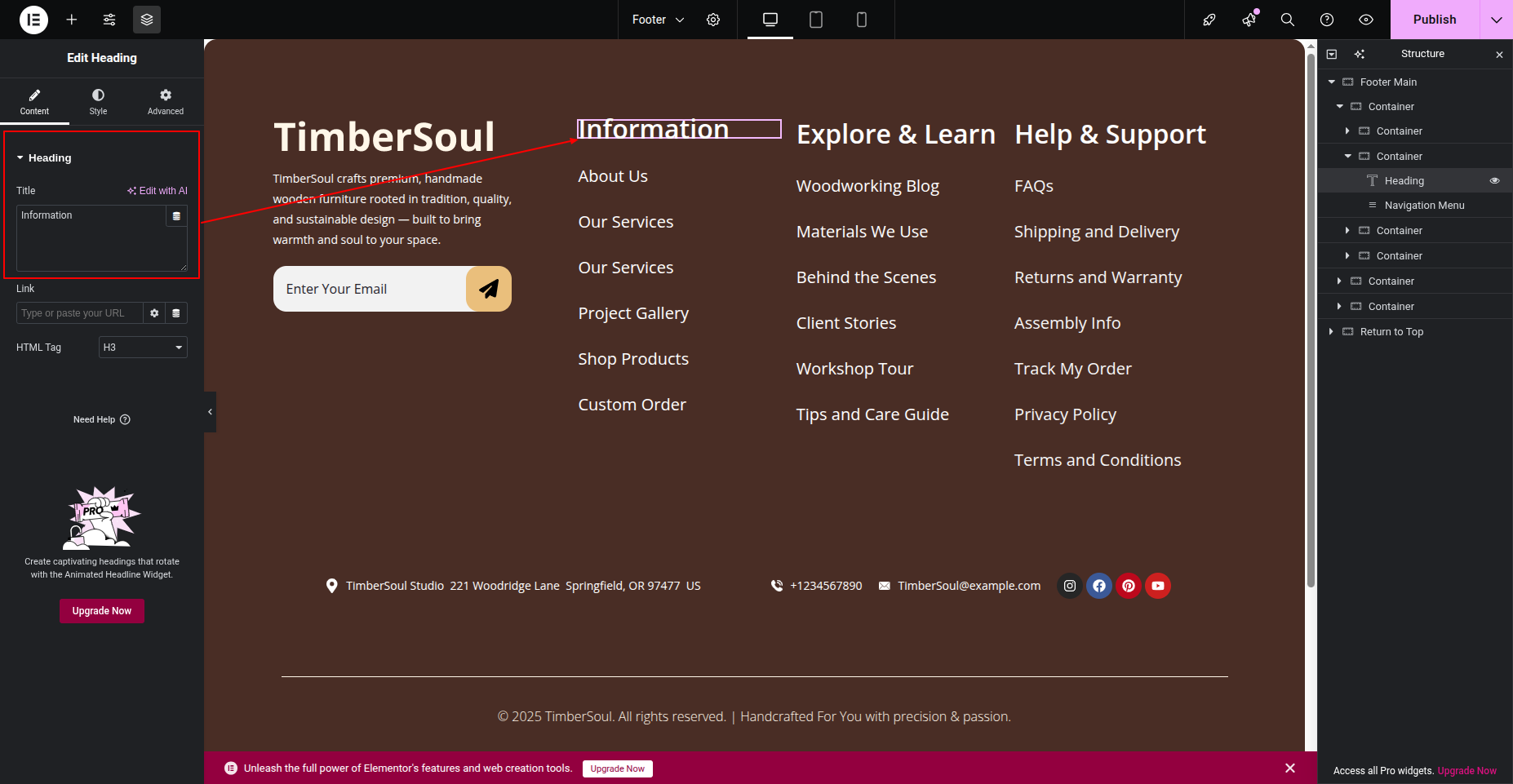
Task: Toggle Heading visibility eye in Structure
Action: pos(1495,181)
